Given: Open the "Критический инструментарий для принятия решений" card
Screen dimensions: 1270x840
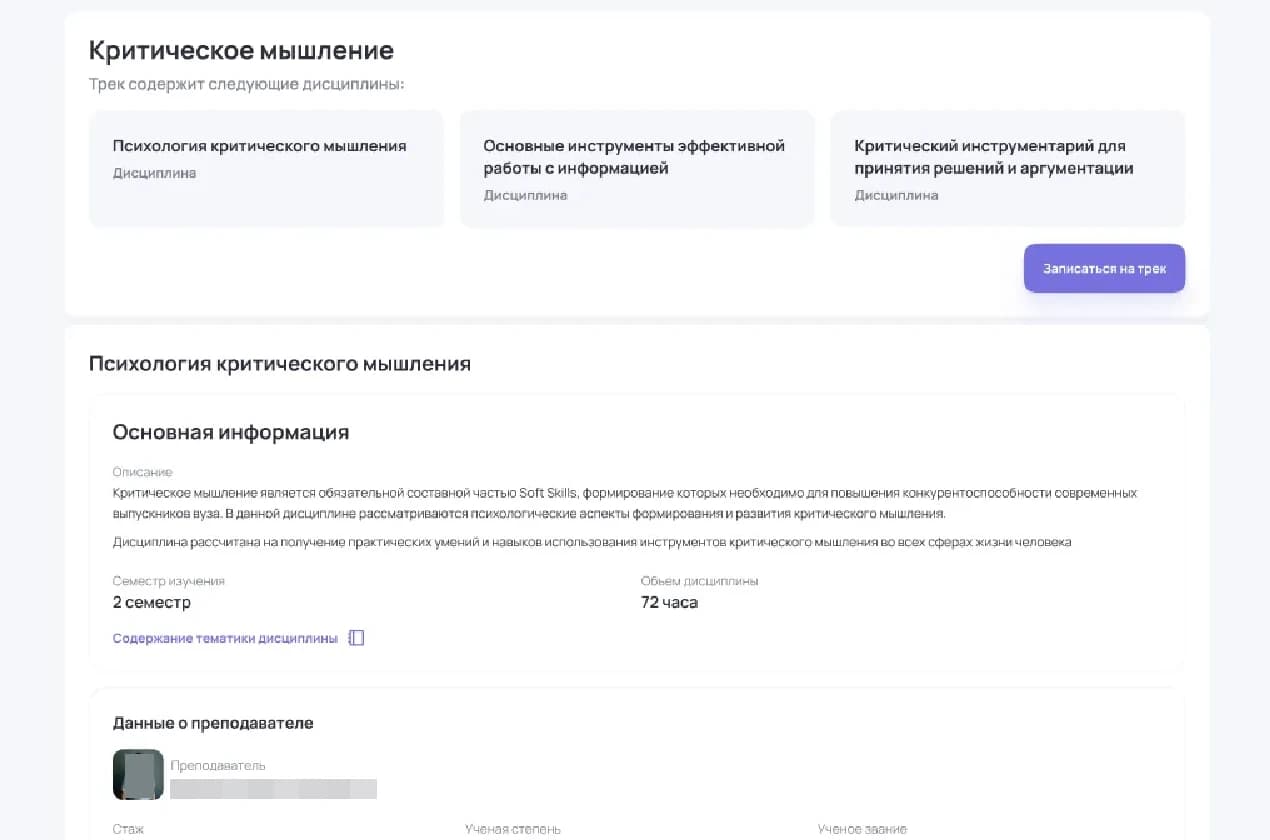Looking at the screenshot, I should [x=1007, y=168].
